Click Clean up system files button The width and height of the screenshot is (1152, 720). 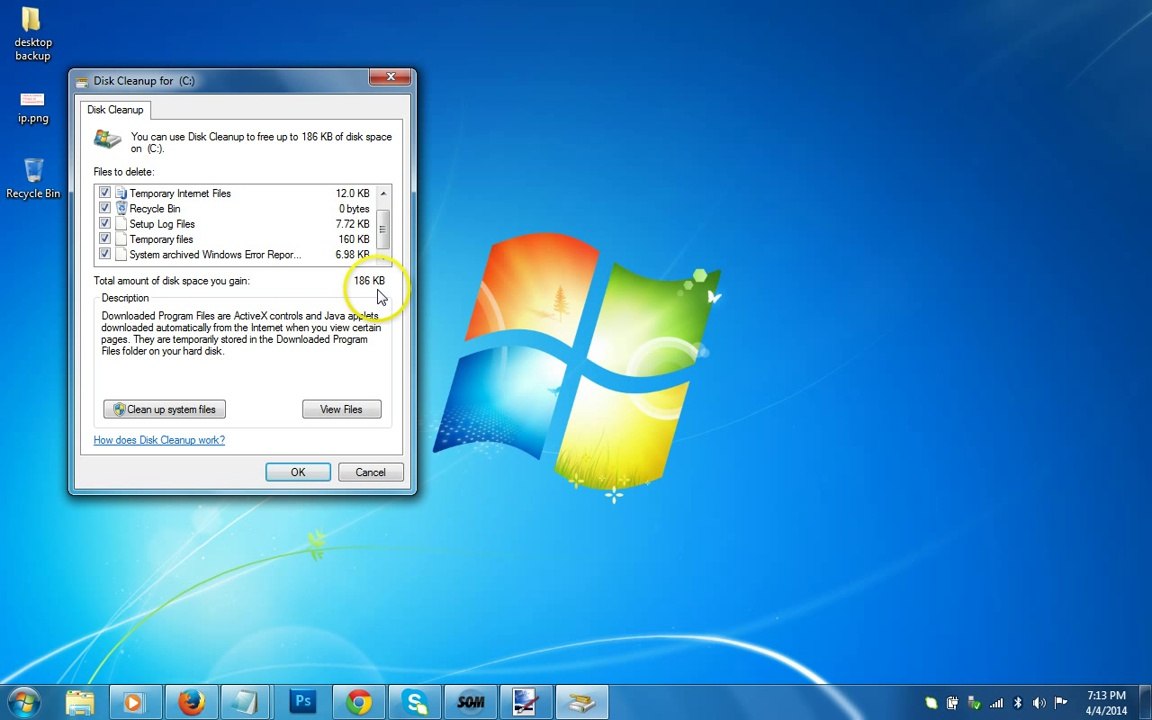point(165,409)
